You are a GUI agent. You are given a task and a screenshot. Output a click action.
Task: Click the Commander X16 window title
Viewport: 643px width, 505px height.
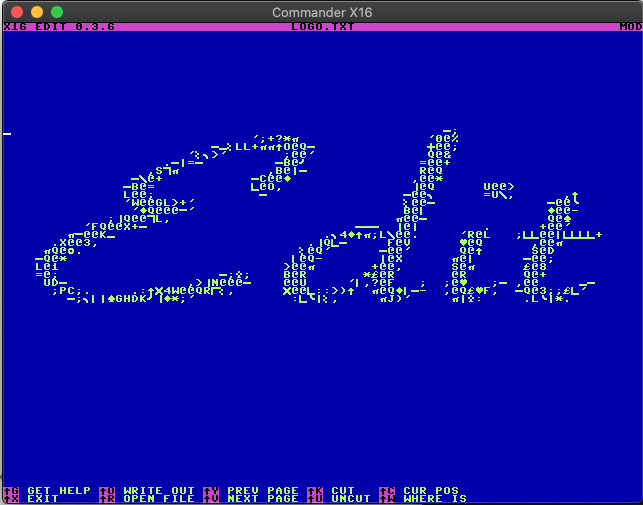tap(322, 12)
